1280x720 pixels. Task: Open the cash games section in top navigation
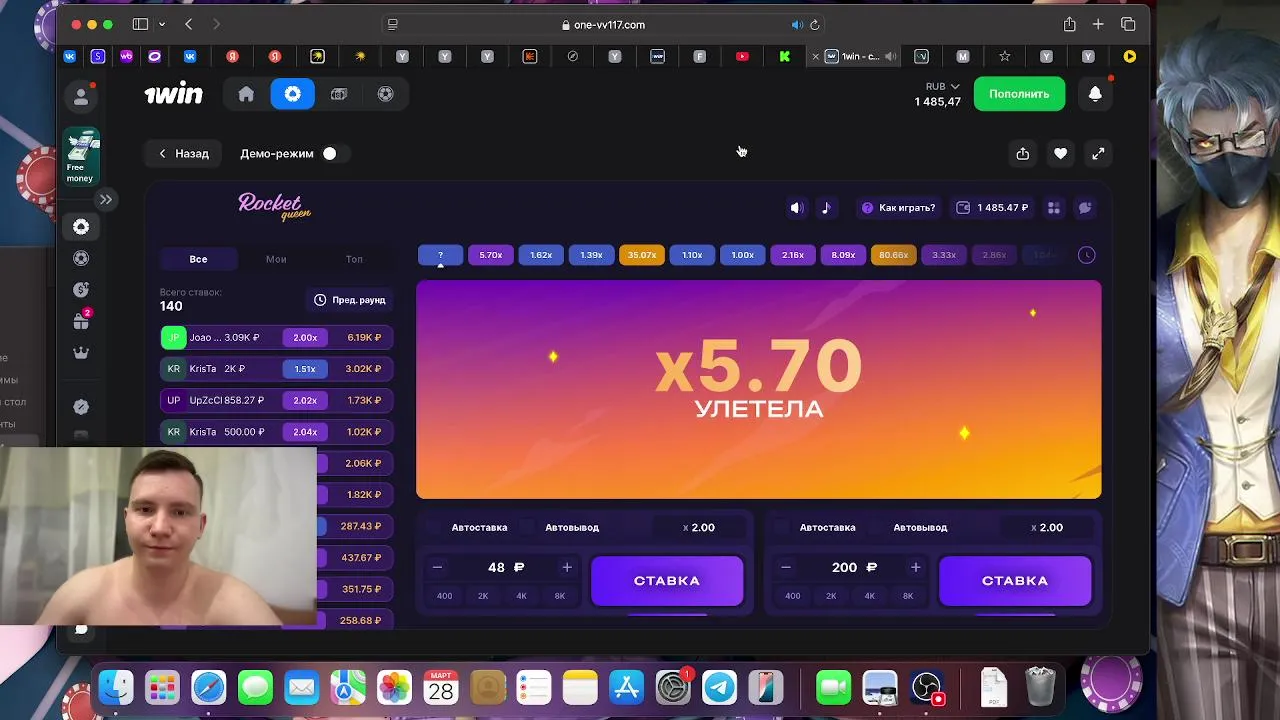pyautogui.click(x=339, y=94)
